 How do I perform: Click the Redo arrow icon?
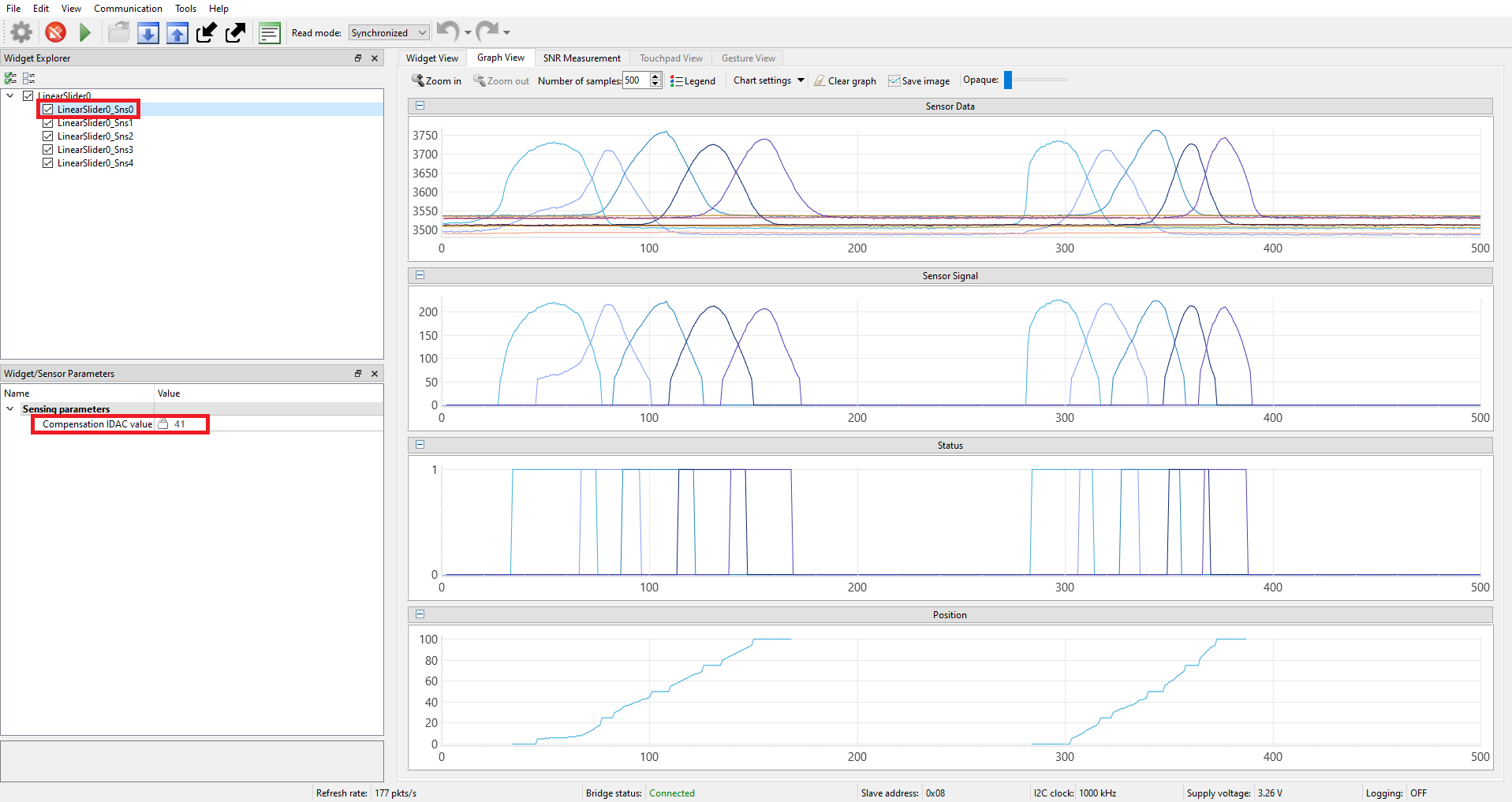[487, 32]
